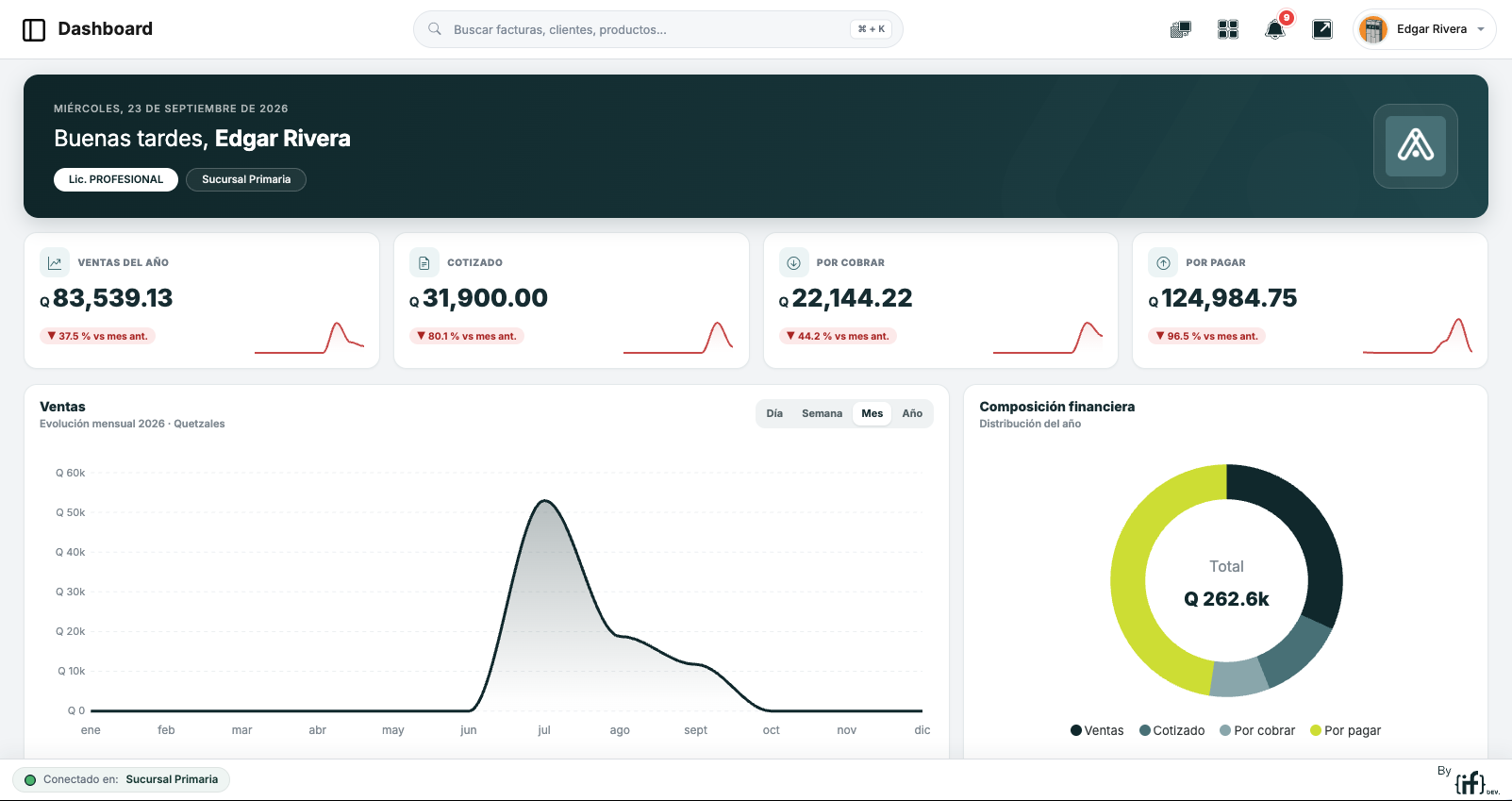Screen dimensions: 1512x801
Task: Click the July peak on sales chart
Action: coord(544,501)
